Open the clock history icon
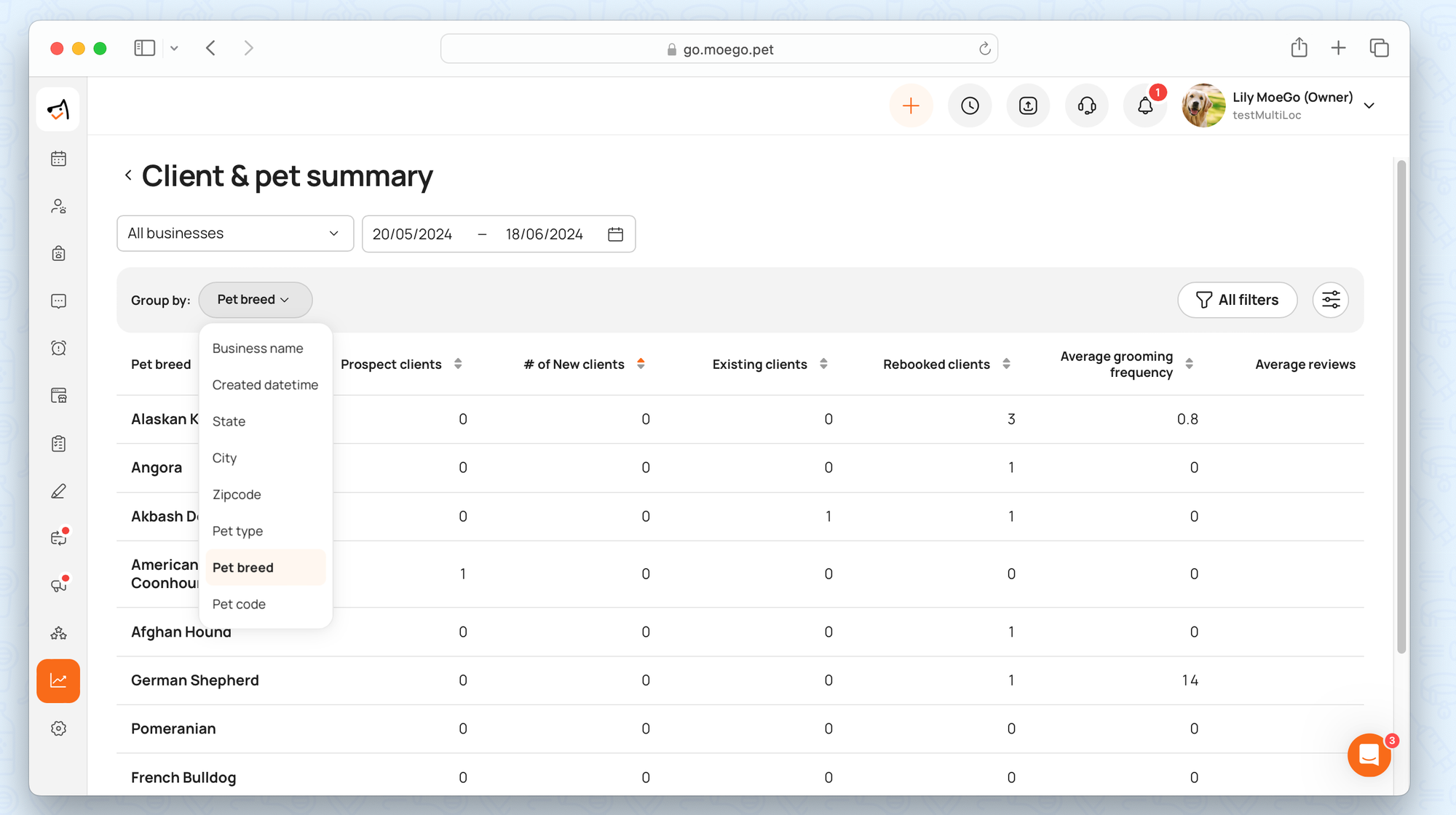Image resolution: width=1456 pixels, height=815 pixels. click(970, 106)
